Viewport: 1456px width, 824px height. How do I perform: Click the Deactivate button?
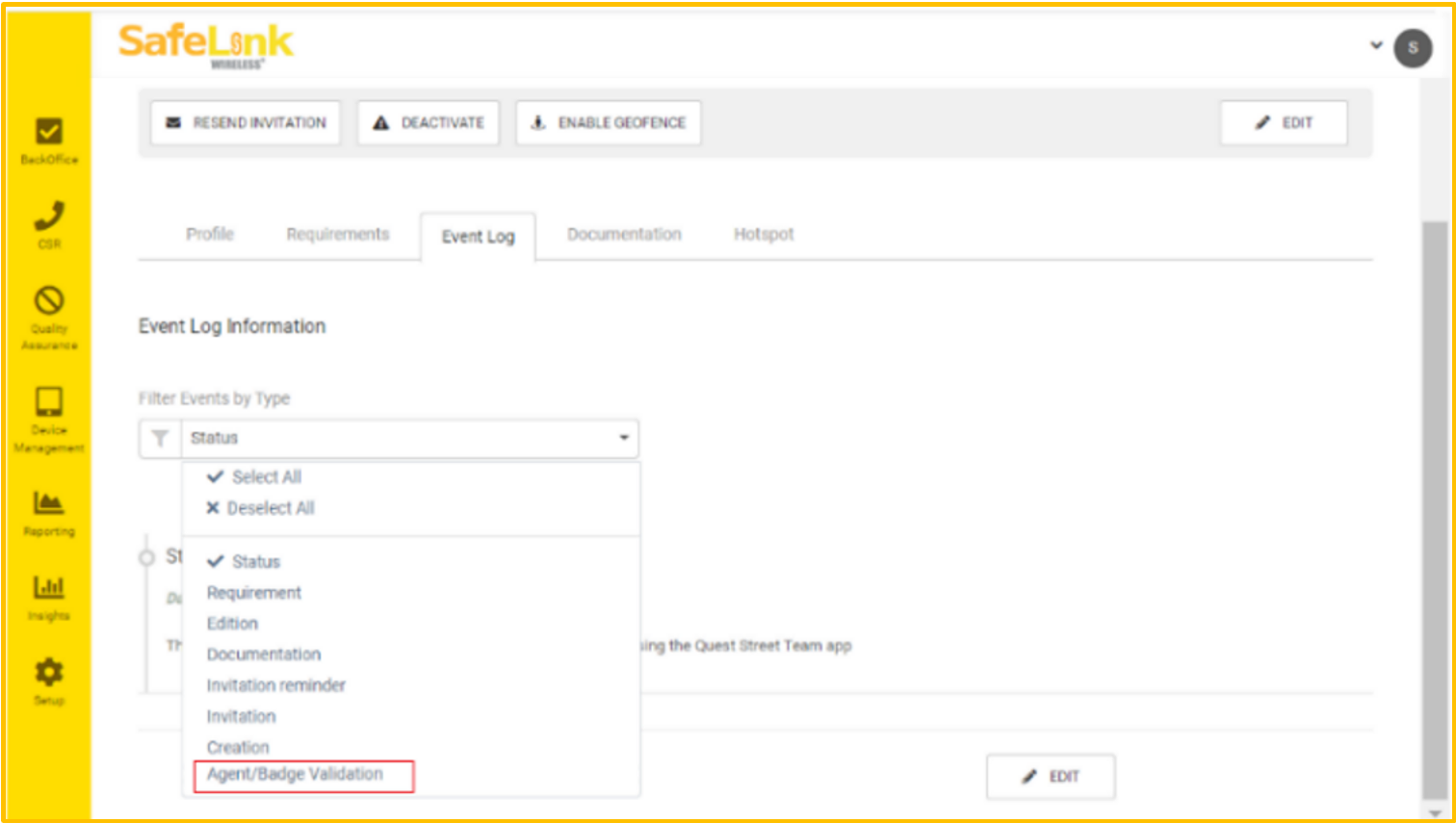(429, 122)
